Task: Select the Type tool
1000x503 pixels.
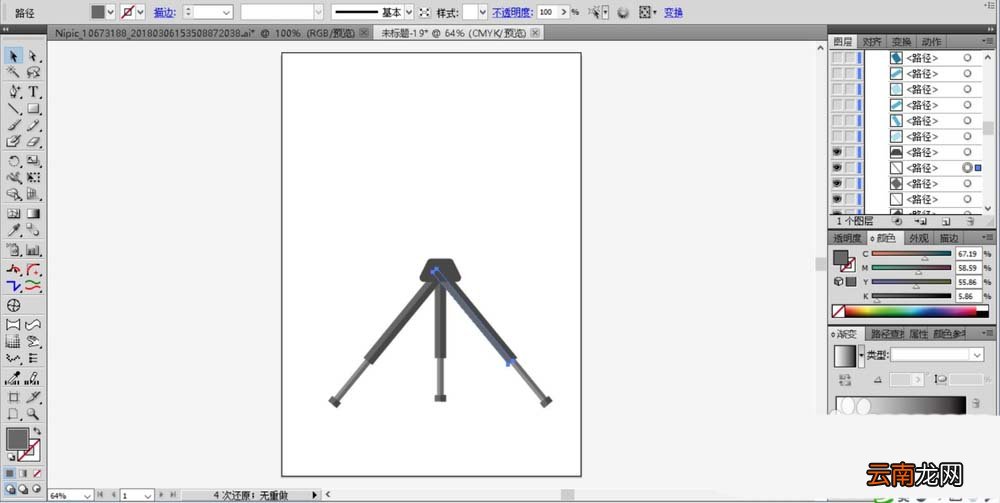Action: (33, 92)
